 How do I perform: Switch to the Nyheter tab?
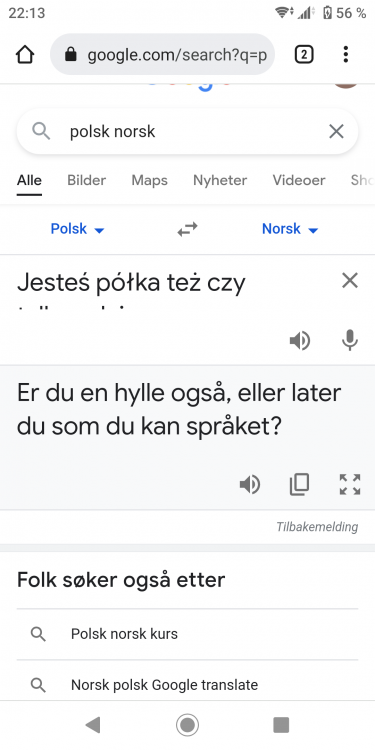point(220,180)
